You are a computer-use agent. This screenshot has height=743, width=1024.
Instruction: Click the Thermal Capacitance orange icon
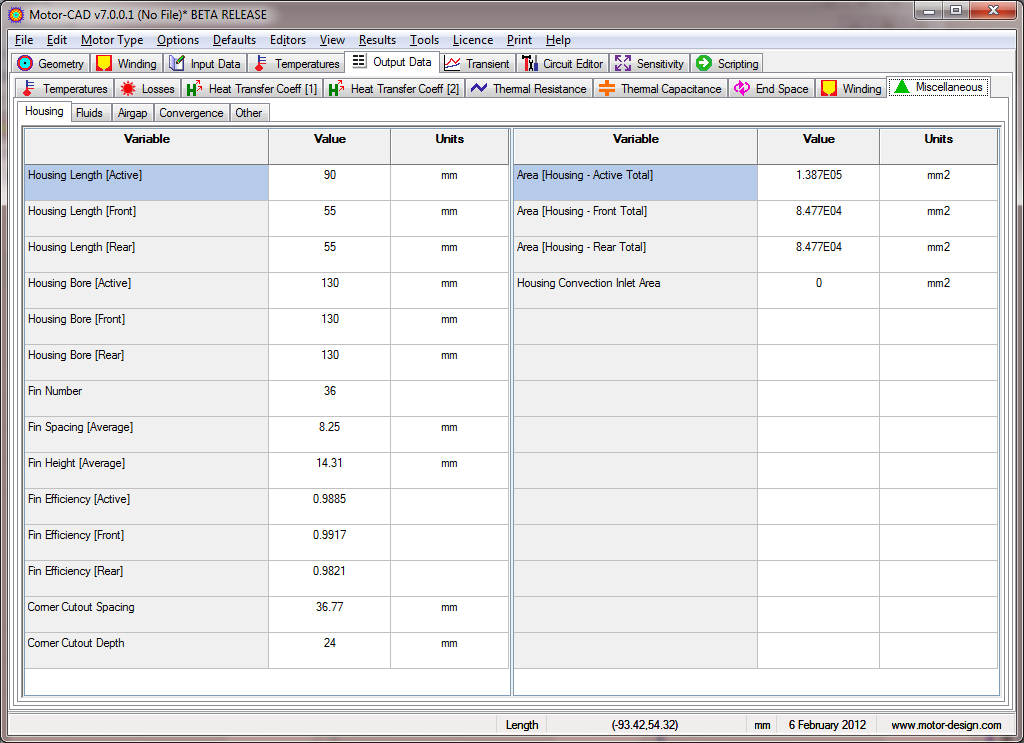(x=607, y=88)
